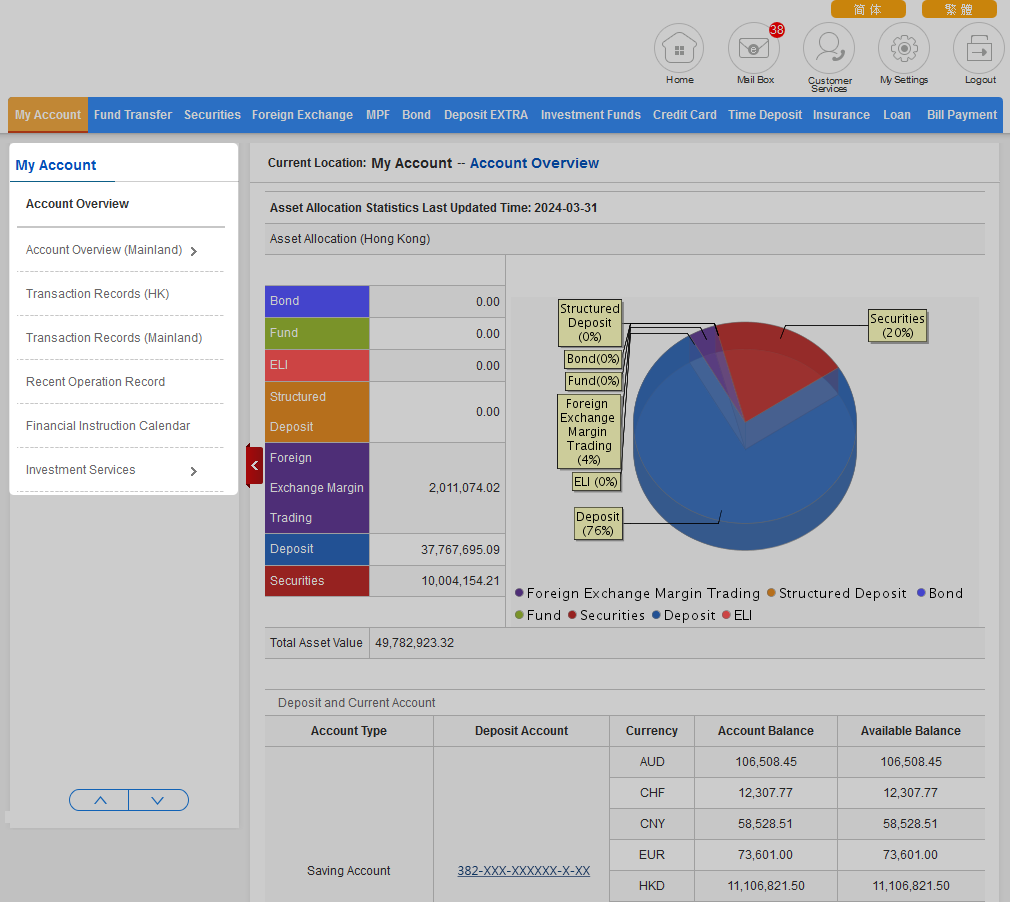1010x902 pixels.
Task: Click the Logout icon
Action: 979,48
